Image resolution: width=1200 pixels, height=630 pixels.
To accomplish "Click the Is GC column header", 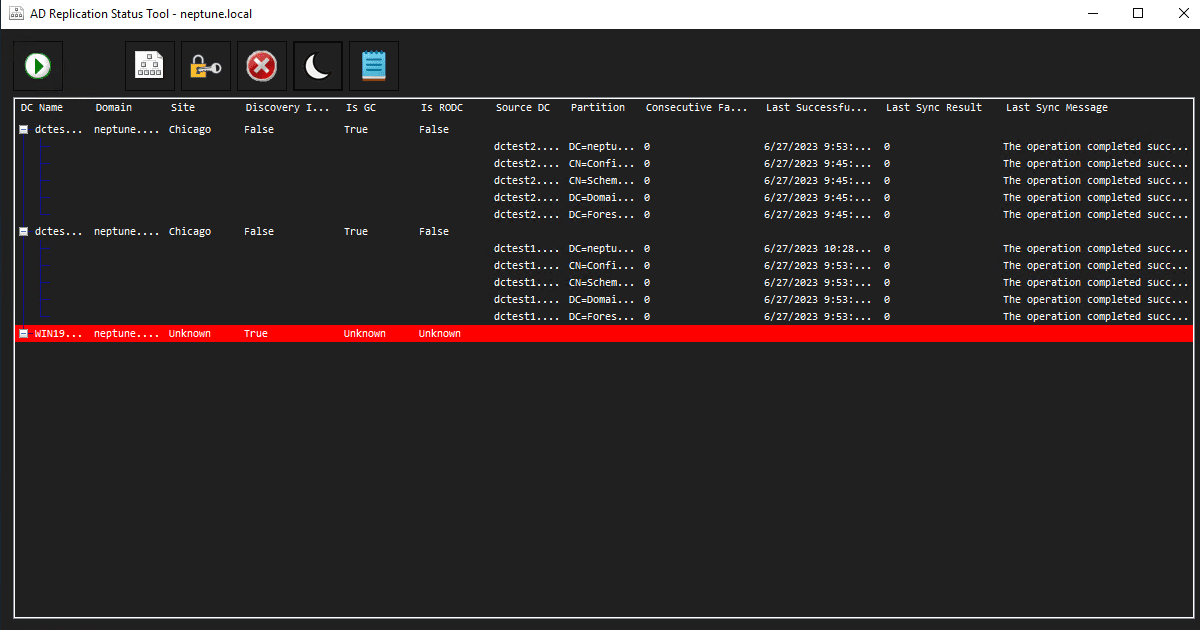I will pos(361,108).
